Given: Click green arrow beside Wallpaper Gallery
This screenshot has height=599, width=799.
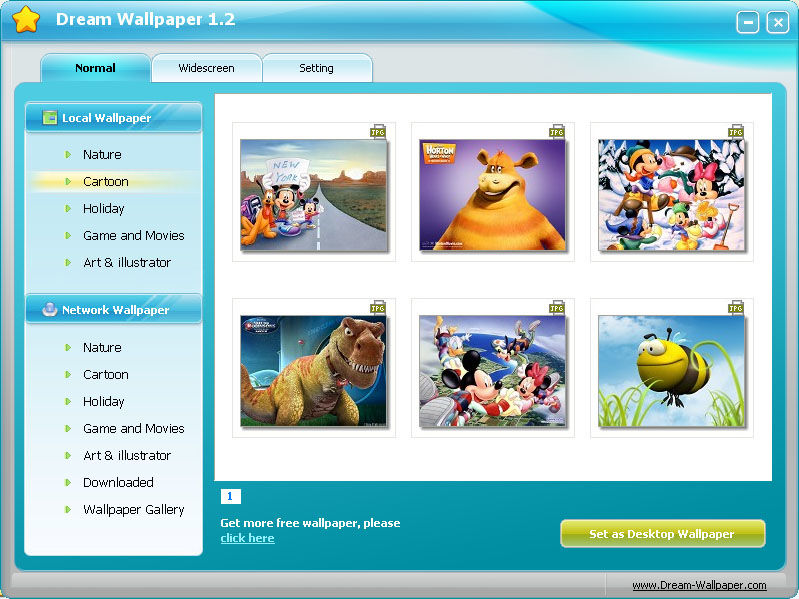Looking at the screenshot, I should [x=68, y=509].
